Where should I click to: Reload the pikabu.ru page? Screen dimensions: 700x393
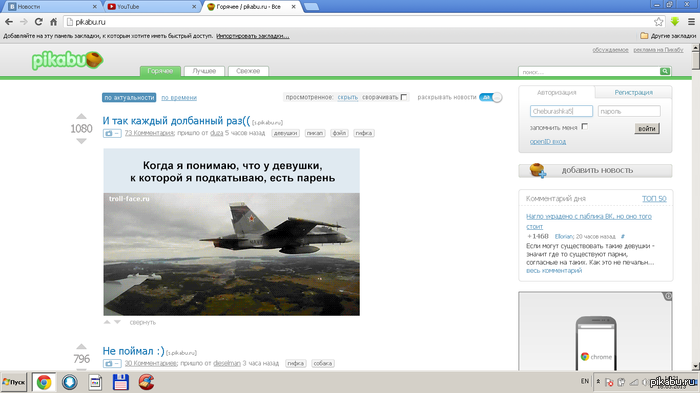click(38, 21)
